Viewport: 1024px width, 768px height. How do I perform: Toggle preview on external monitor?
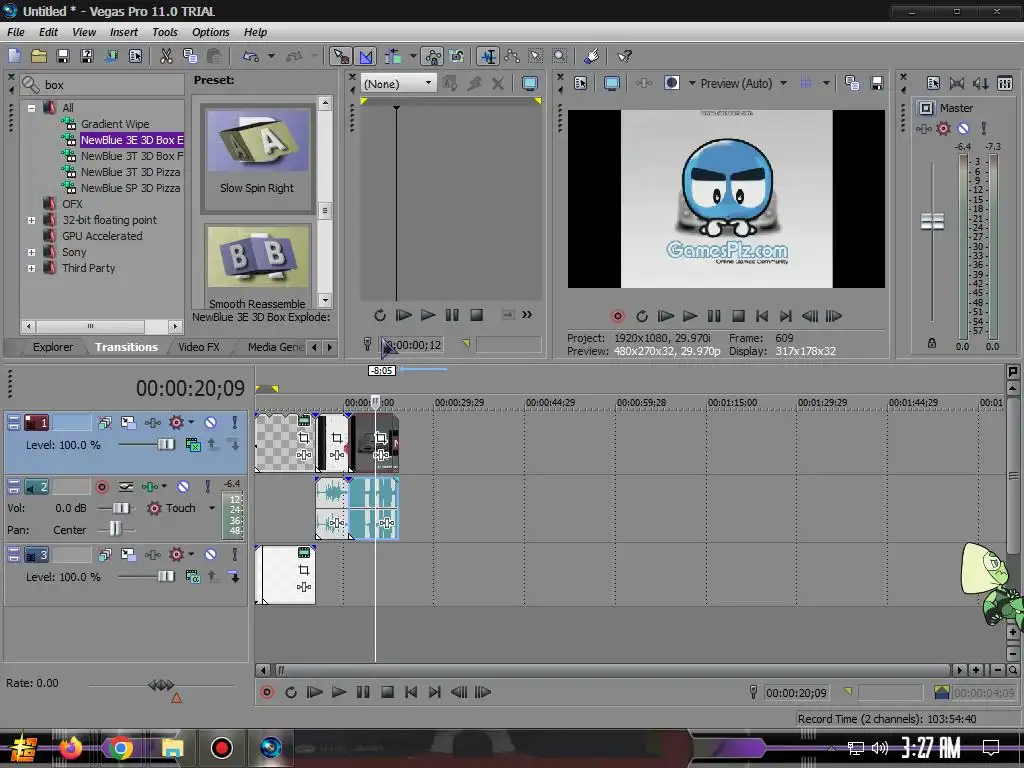click(612, 83)
